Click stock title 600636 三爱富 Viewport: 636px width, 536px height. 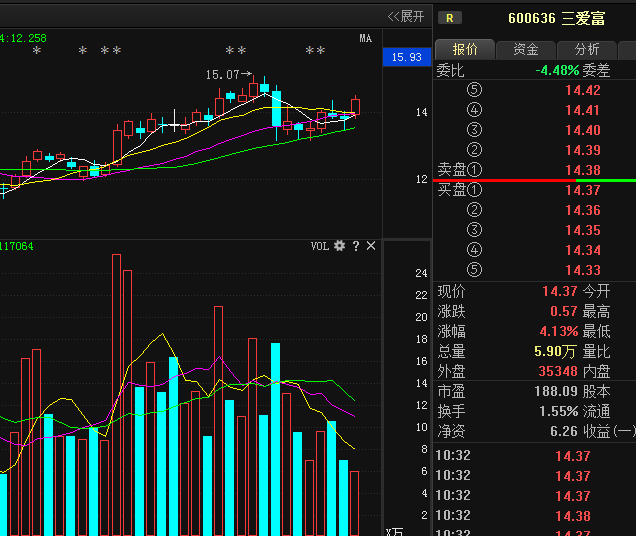coord(556,18)
